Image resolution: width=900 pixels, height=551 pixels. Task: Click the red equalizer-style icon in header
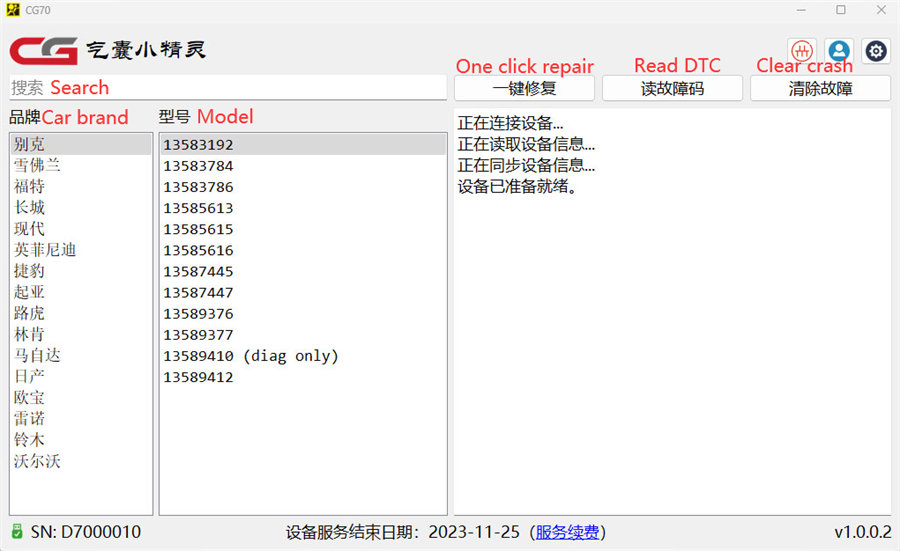click(x=802, y=50)
